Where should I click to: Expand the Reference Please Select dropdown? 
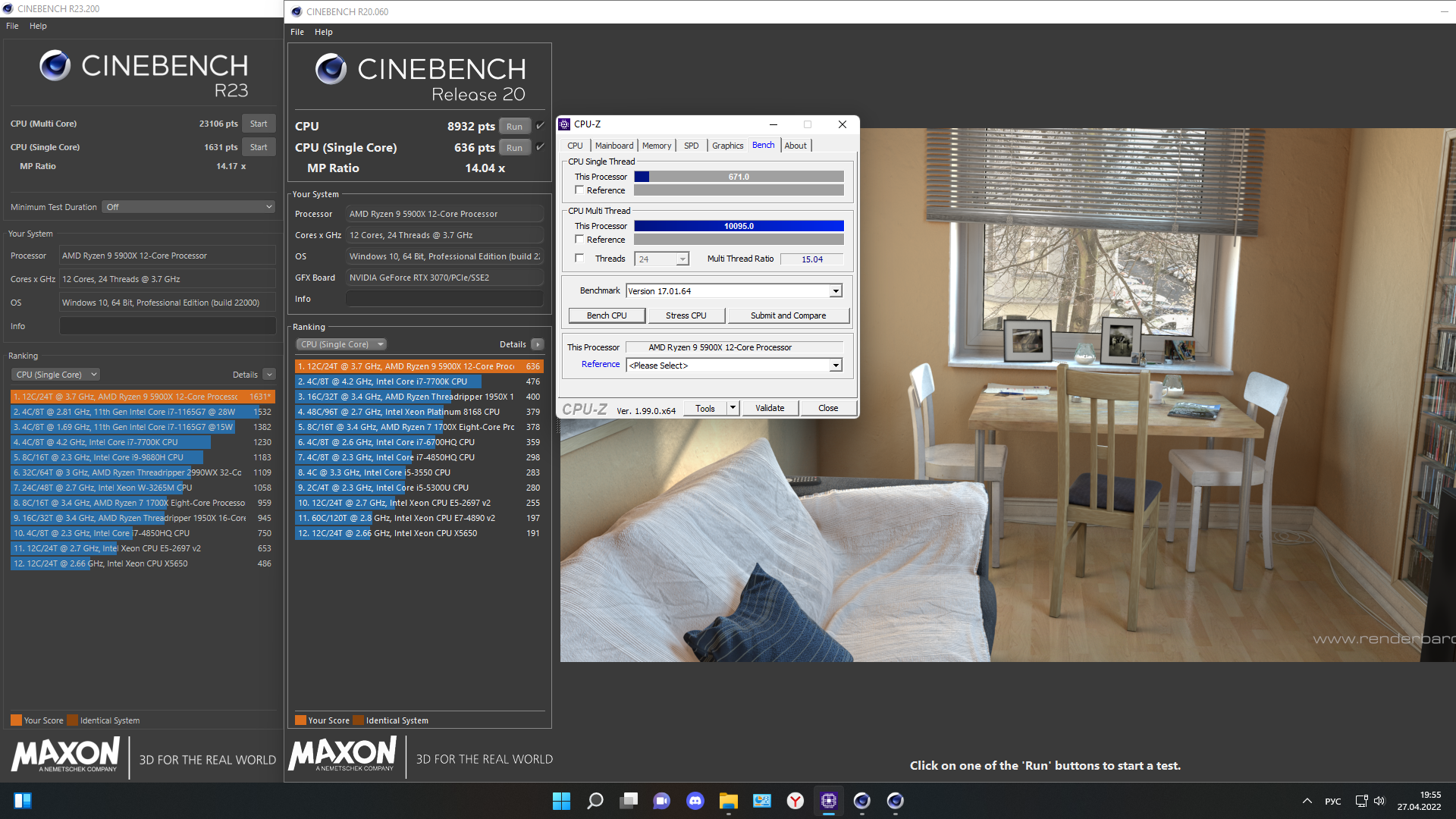[x=835, y=366]
